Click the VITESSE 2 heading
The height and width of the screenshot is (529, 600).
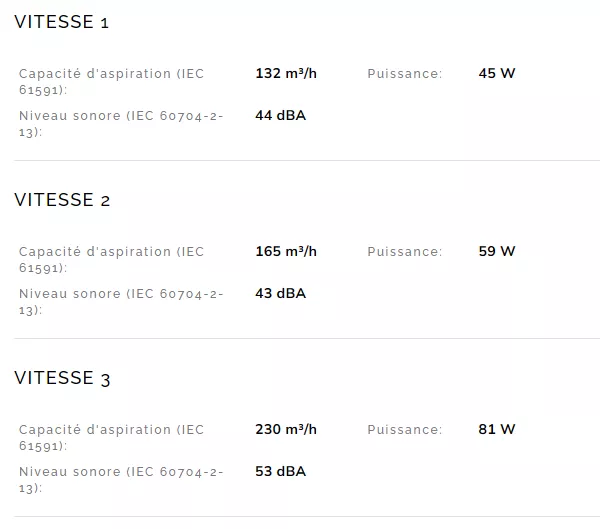[x=62, y=200]
